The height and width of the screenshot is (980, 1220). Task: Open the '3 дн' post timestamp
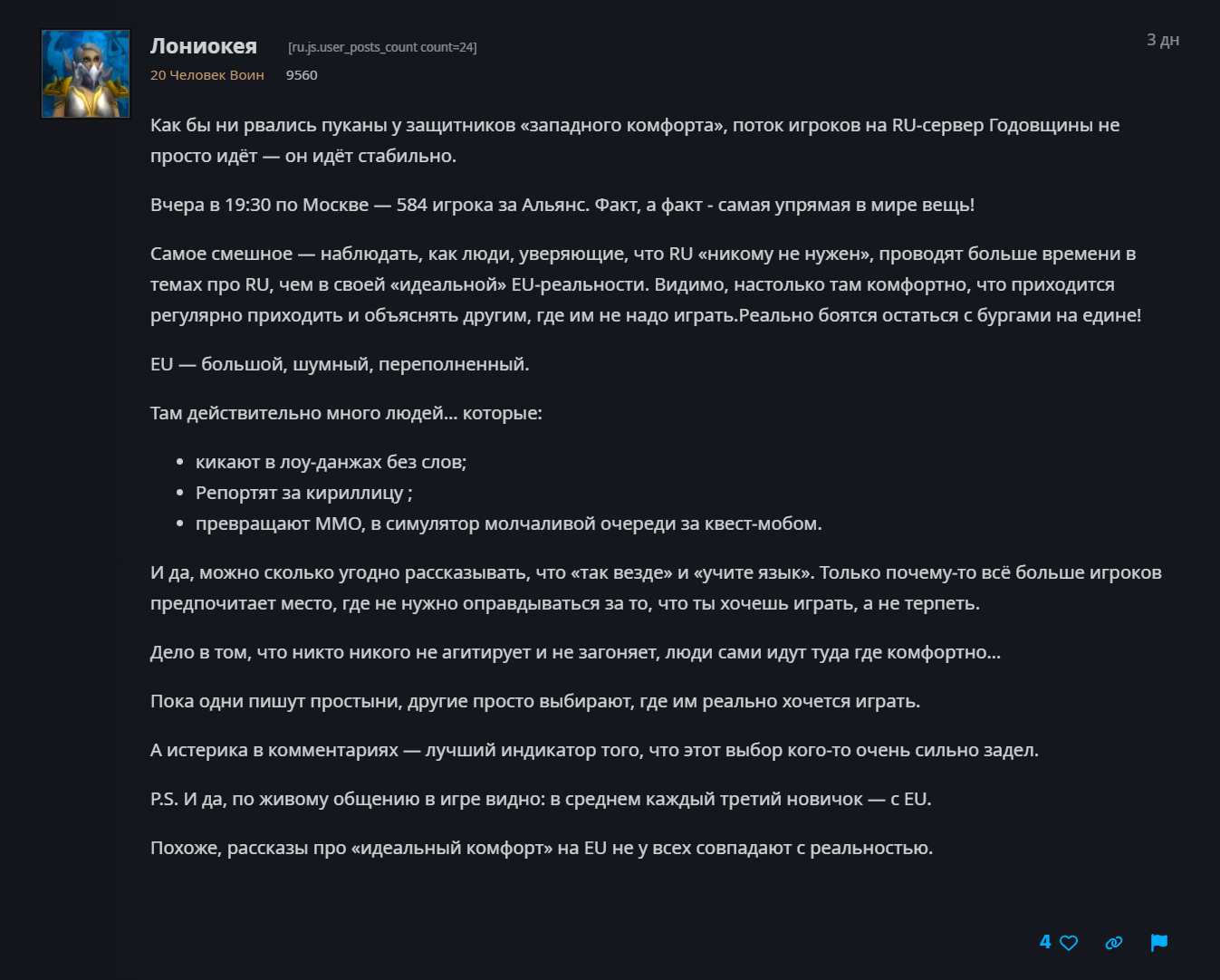(x=1163, y=40)
